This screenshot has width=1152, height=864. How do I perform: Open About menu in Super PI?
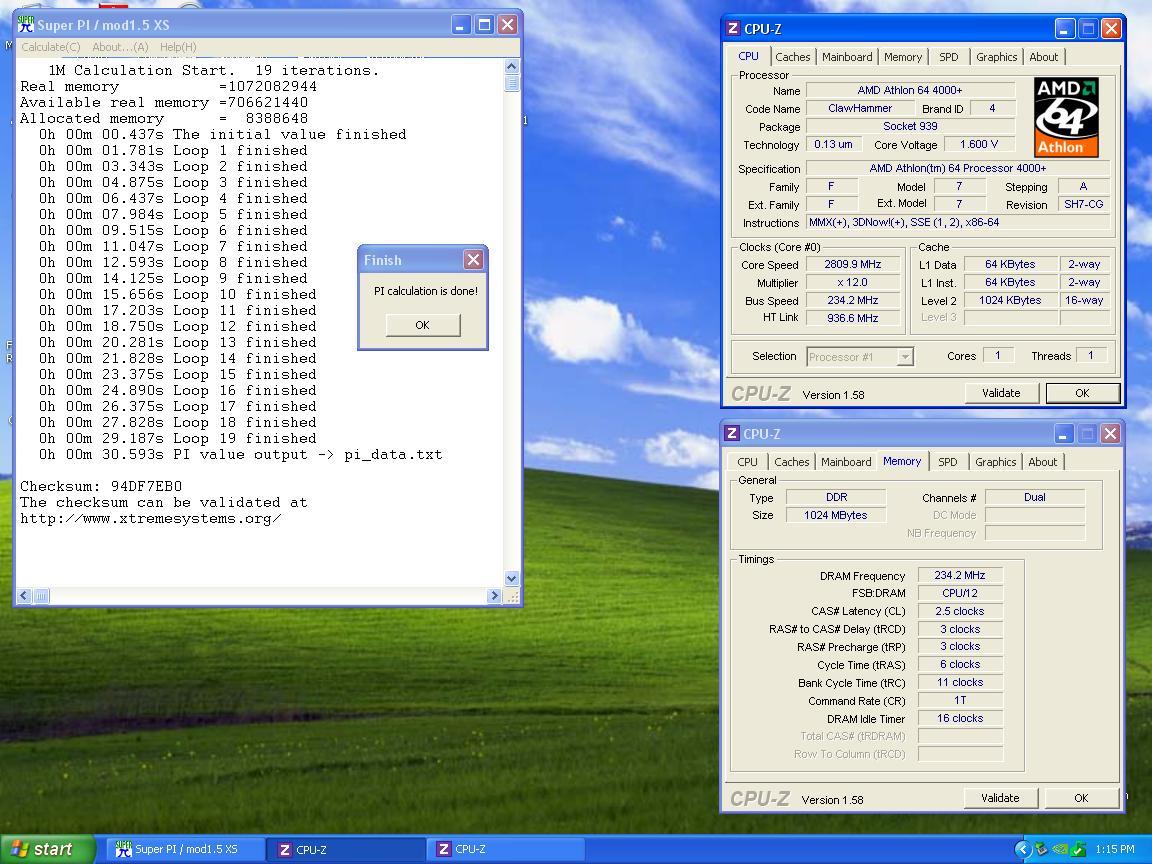pos(120,47)
